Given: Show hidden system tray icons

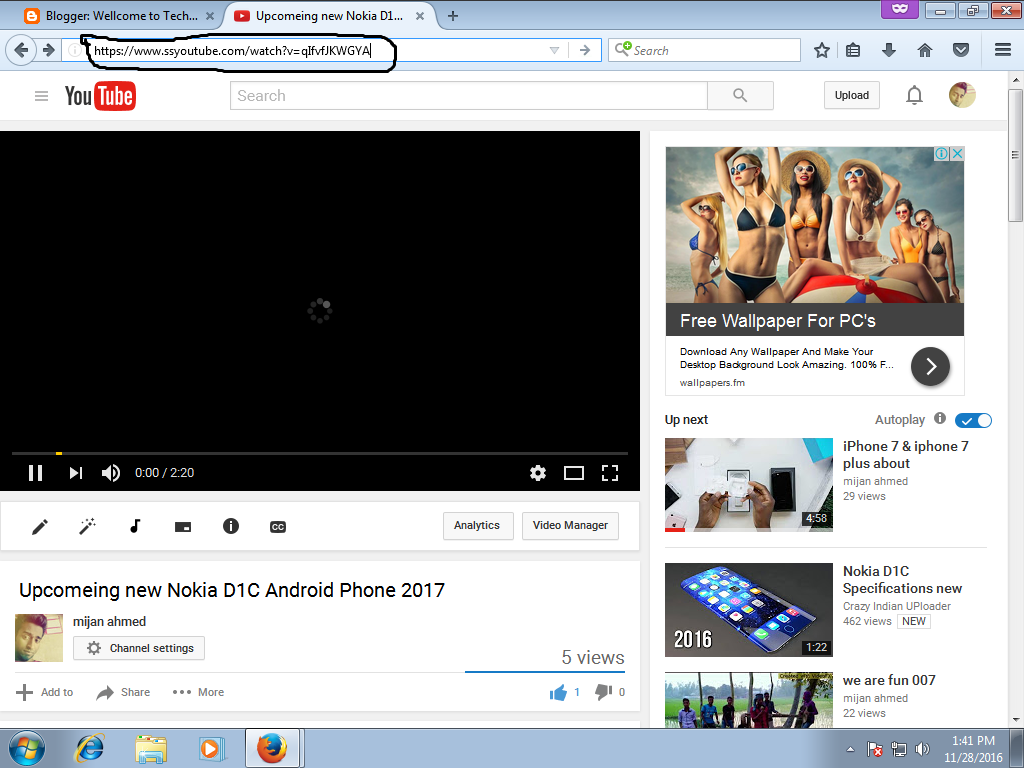Looking at the screenshot, I should [x=850, y=749].
